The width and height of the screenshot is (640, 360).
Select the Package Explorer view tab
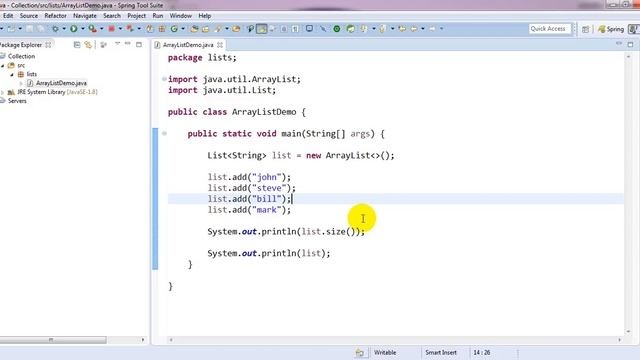[21, 44]
